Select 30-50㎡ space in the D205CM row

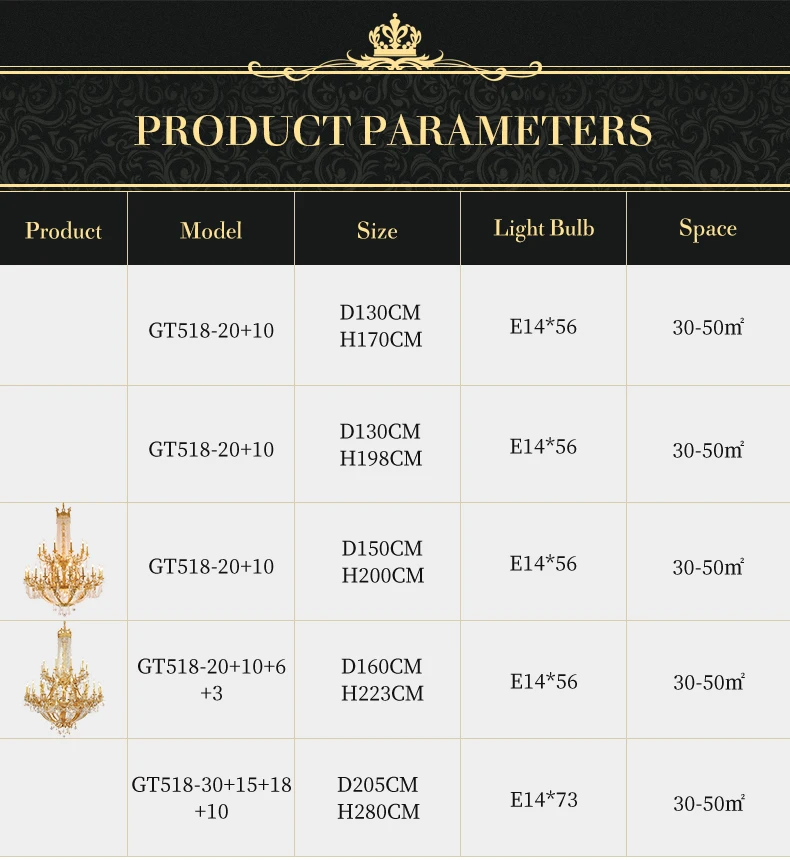point(708,802)
